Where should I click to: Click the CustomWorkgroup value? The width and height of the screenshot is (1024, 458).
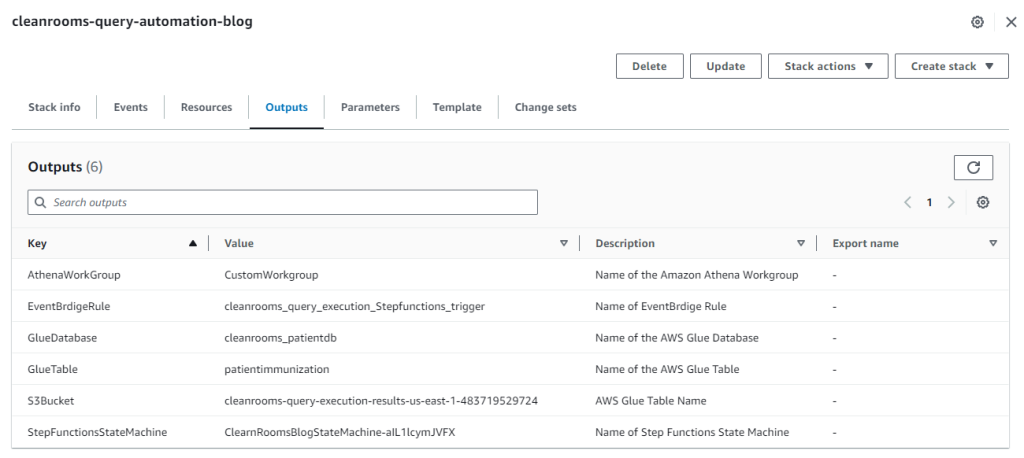click(271, 275)
